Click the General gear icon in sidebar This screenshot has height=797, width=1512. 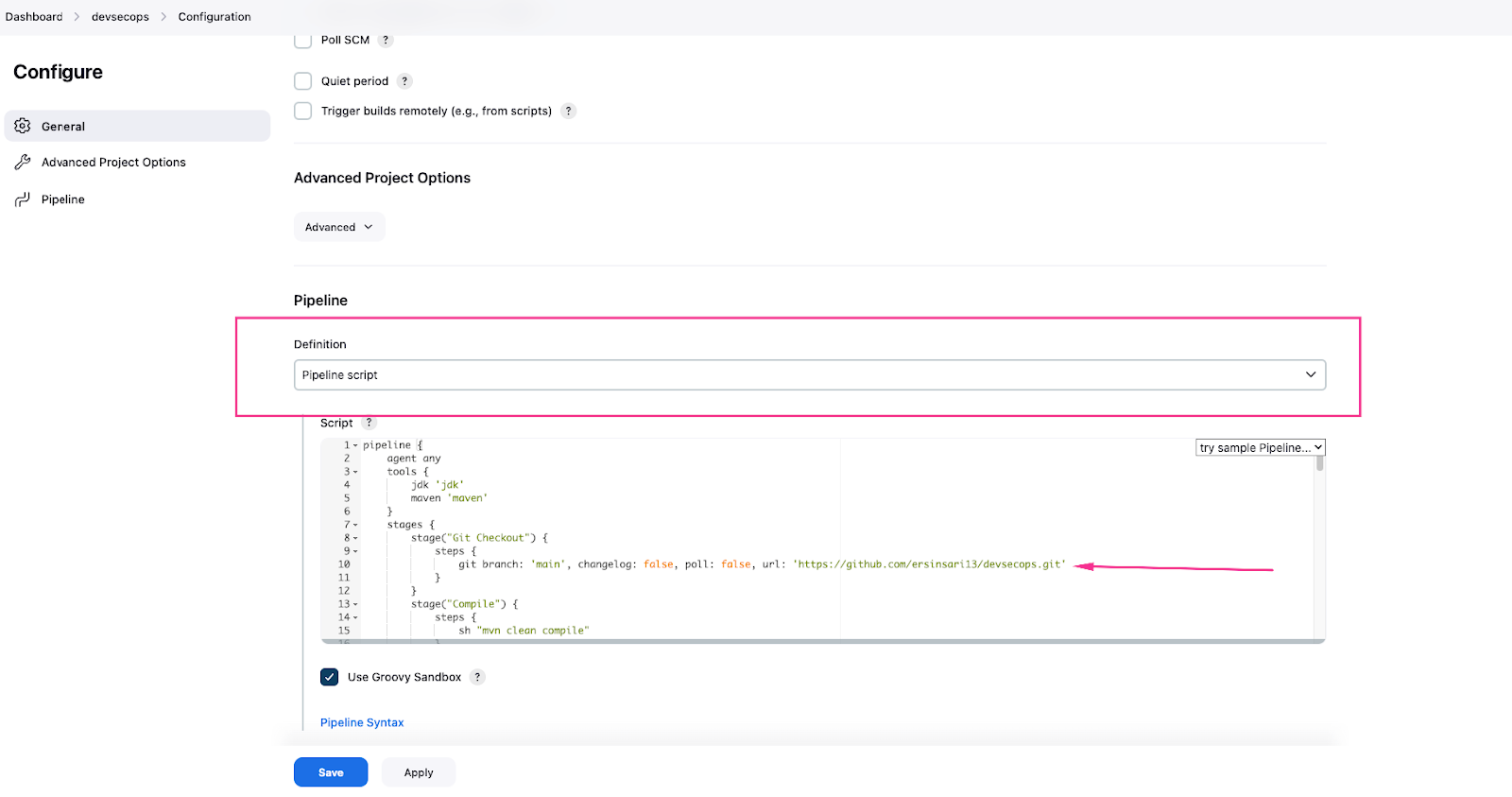[x=23, y=126]
